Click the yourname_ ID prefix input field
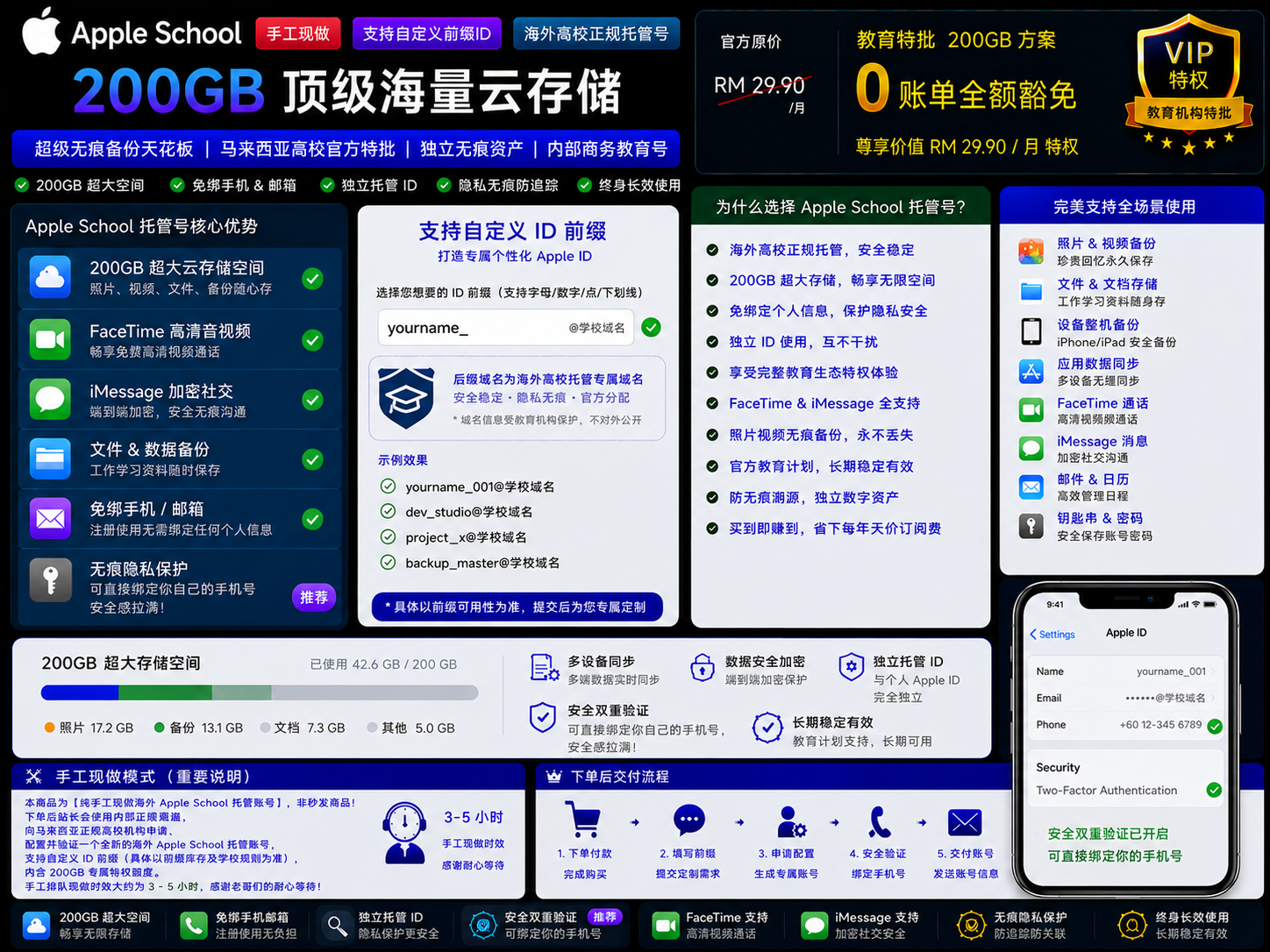 coord(505,328)
